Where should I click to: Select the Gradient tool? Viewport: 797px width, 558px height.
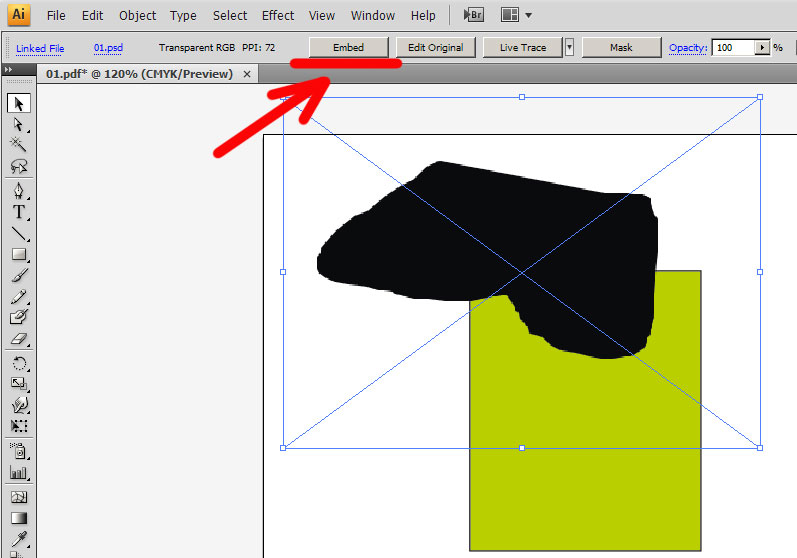(19, 518)
